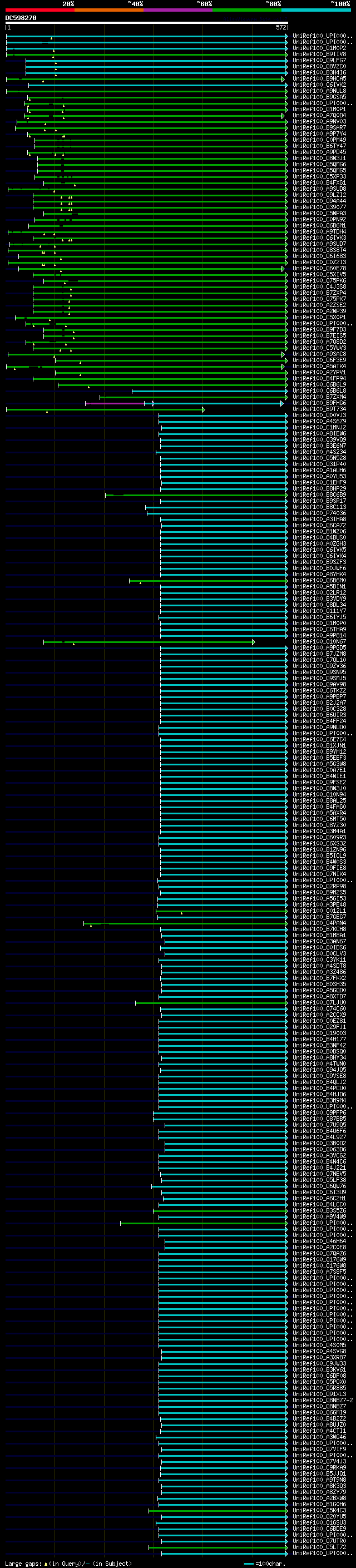Click hit label UniRef100_Q012L1

(x=319, y=911)
